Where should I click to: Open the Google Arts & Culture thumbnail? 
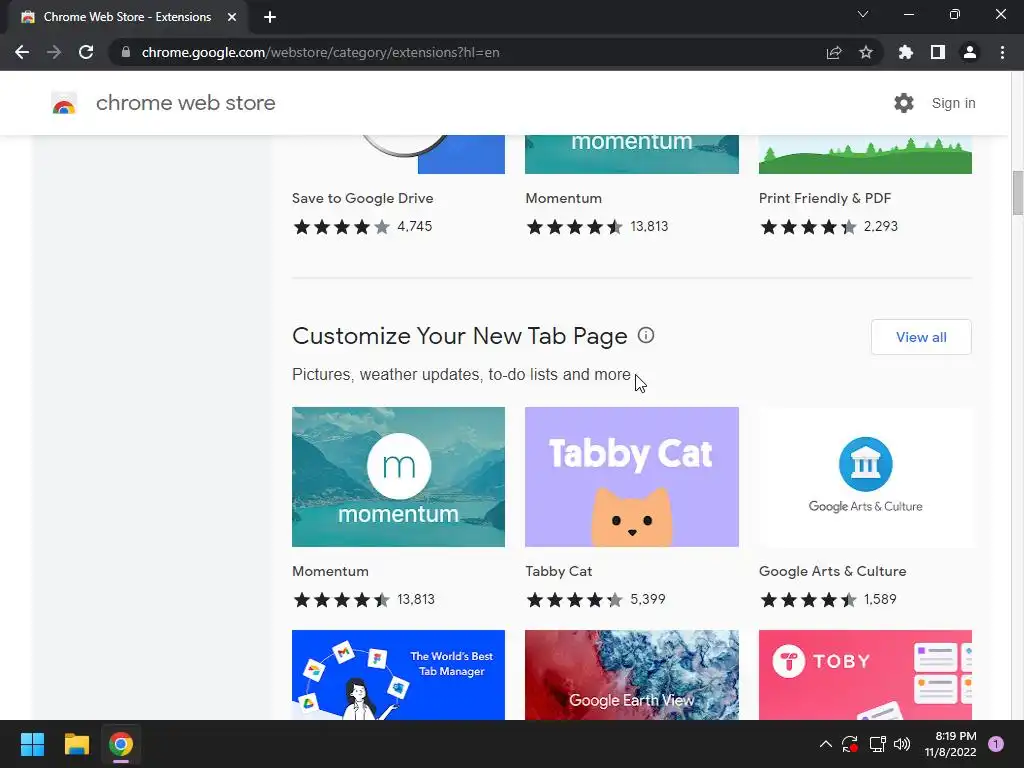(x=865, y=477)
